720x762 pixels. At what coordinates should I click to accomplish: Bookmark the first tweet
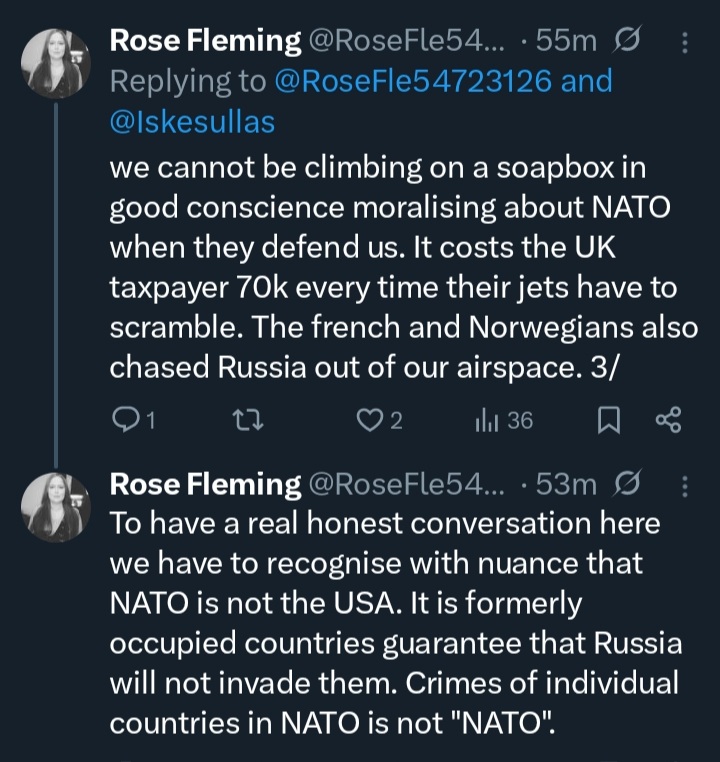click(x=608, y=421)
